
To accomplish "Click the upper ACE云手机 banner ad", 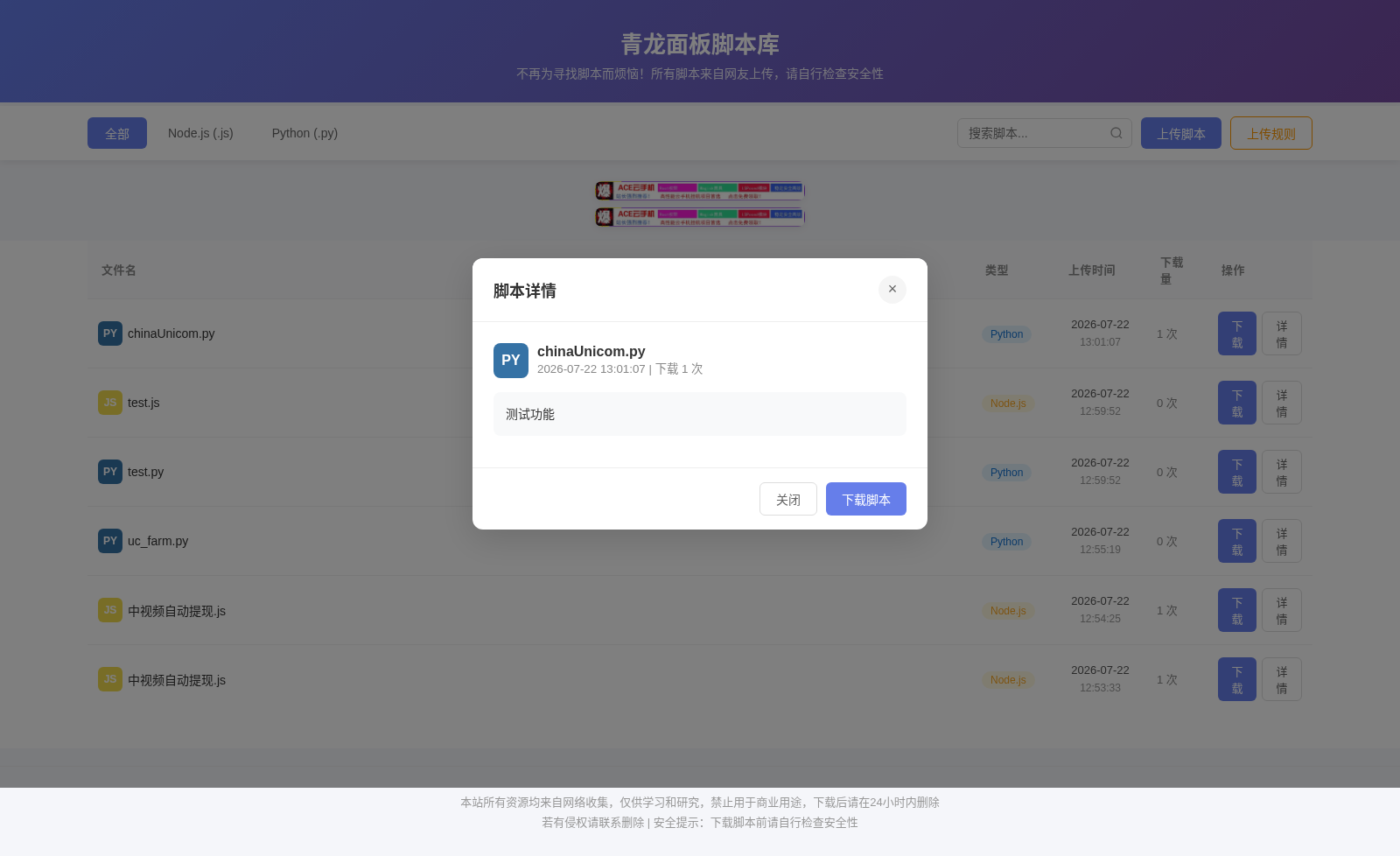I will 700,191.
